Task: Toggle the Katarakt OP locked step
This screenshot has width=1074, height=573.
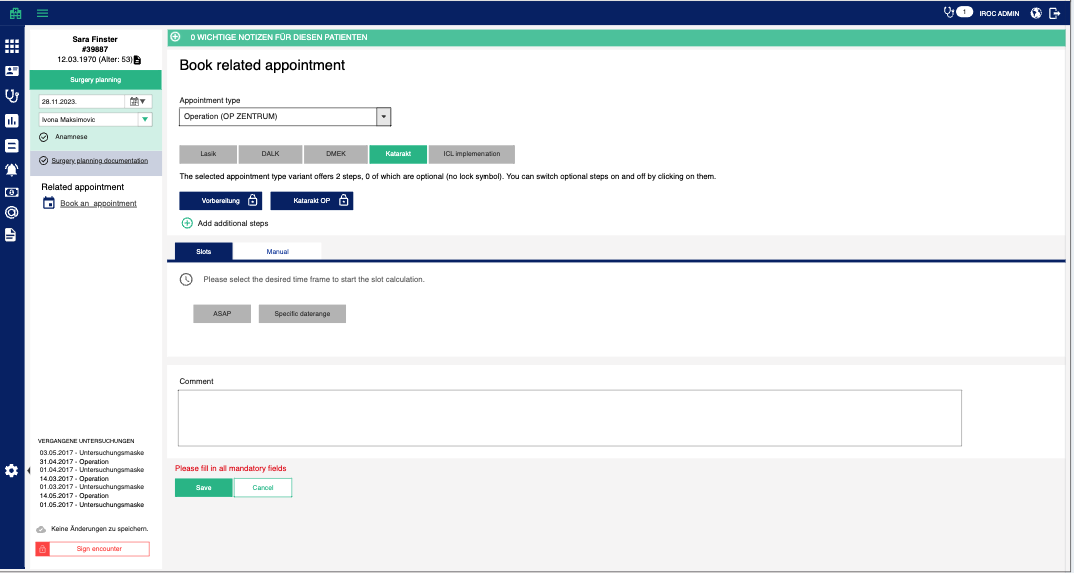Action: 312,201
